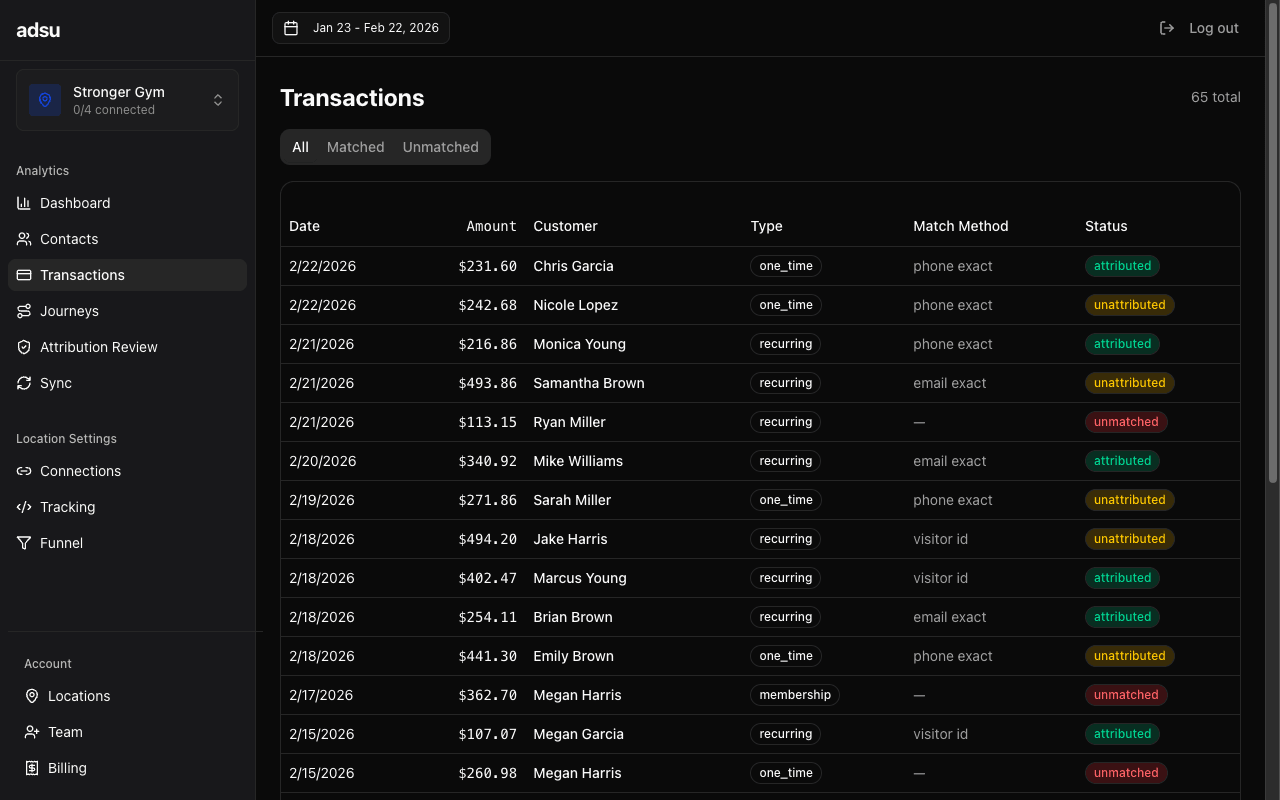The height and width of the screenshot is (800, 1280).
Task: Keep the All filter selected
Action: [x=300, y=147]
